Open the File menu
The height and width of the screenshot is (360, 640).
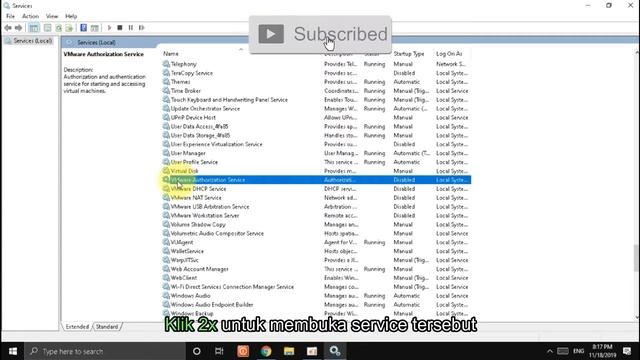(x=10, y=16)
